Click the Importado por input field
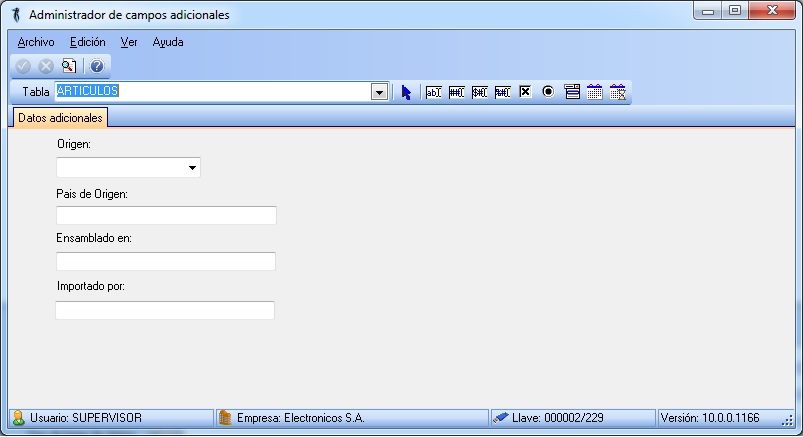The height and width of the screenshot is (437, 803). click(x=165, y=310)
